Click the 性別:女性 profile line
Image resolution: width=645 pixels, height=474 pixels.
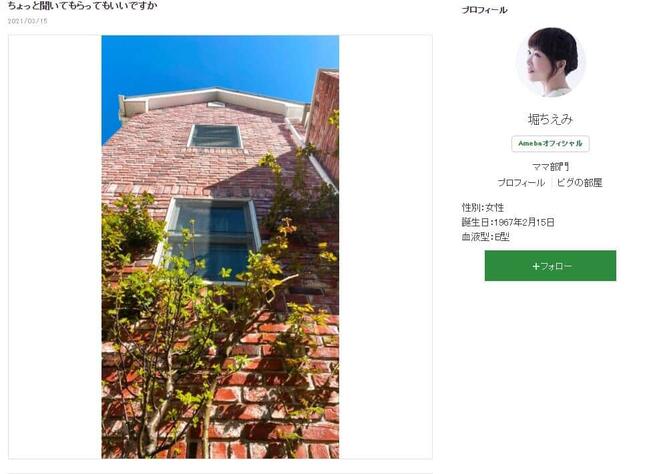coord(483,207)
